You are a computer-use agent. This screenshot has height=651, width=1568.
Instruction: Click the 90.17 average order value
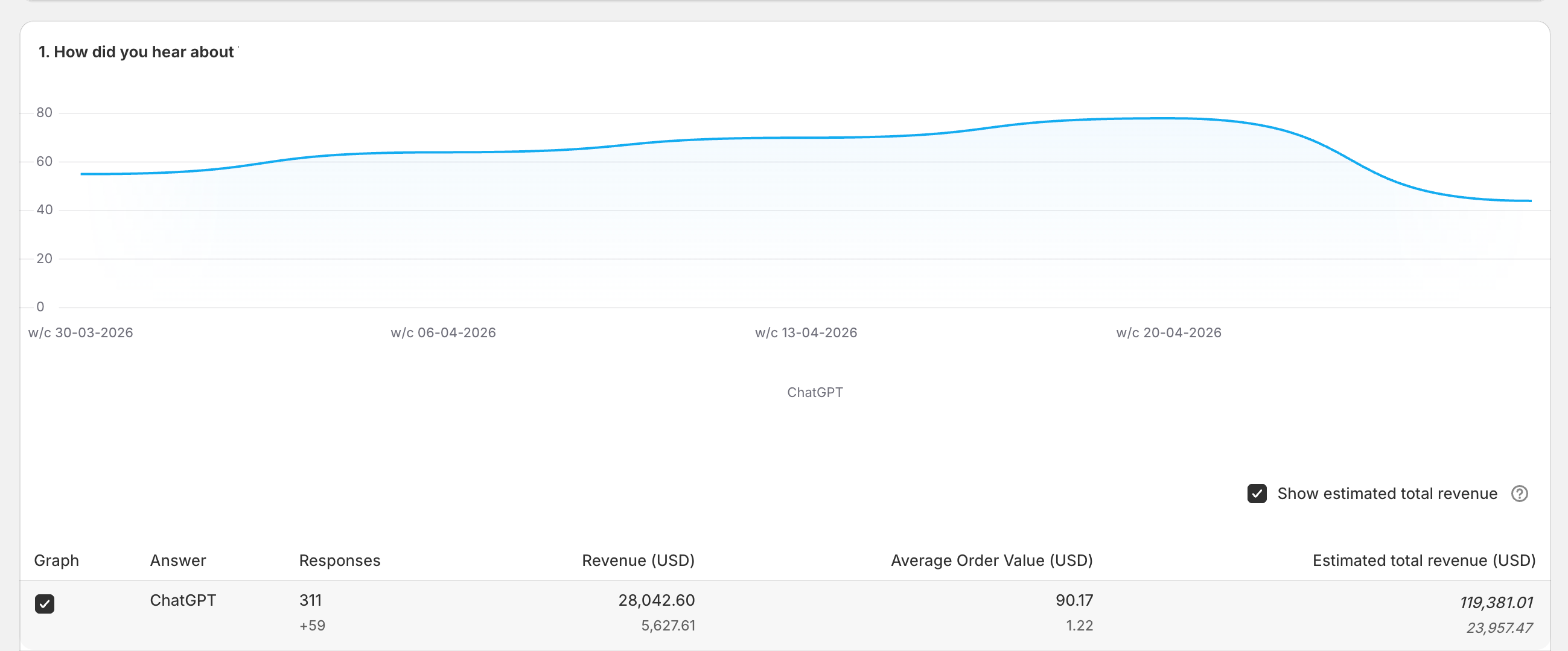click(1074, 600)
